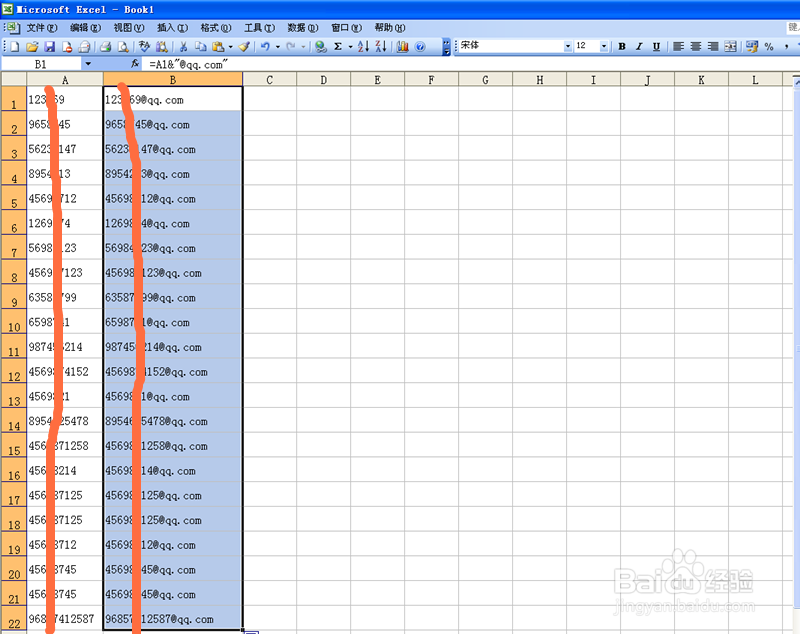Image resolution: width=800 pixels, height=634 pixels.
Task: Toggle Italic formatting
Action: pos(639,46)
